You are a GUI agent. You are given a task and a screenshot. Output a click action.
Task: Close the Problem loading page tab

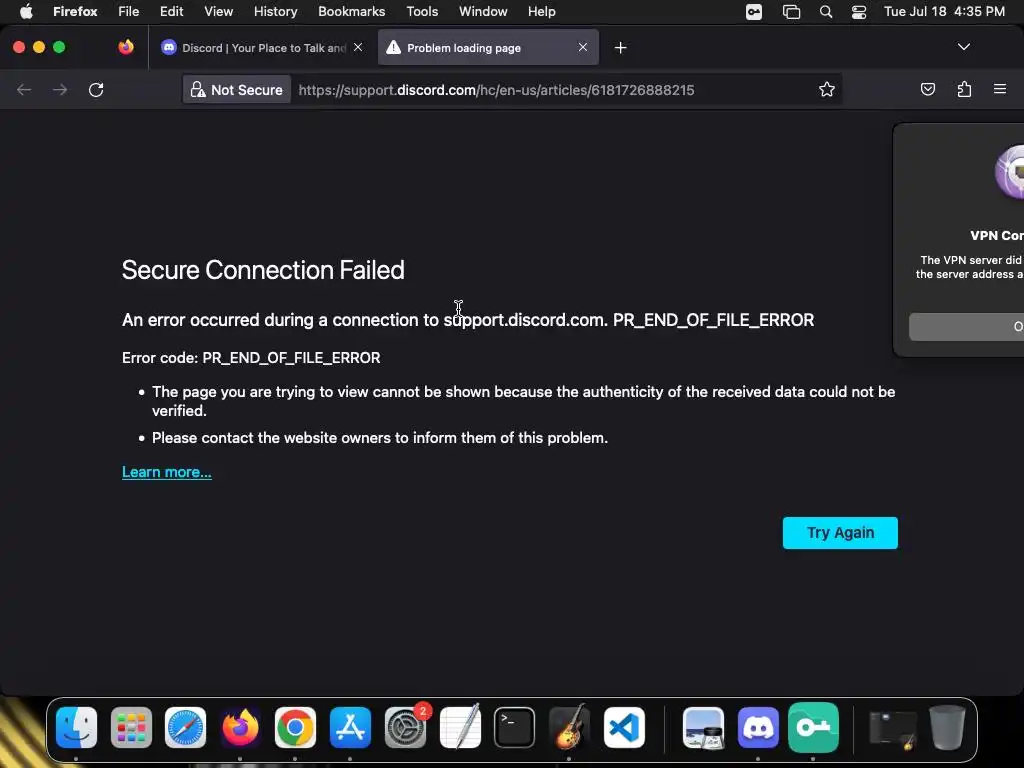pyautogui.click(x=583, y=47)
